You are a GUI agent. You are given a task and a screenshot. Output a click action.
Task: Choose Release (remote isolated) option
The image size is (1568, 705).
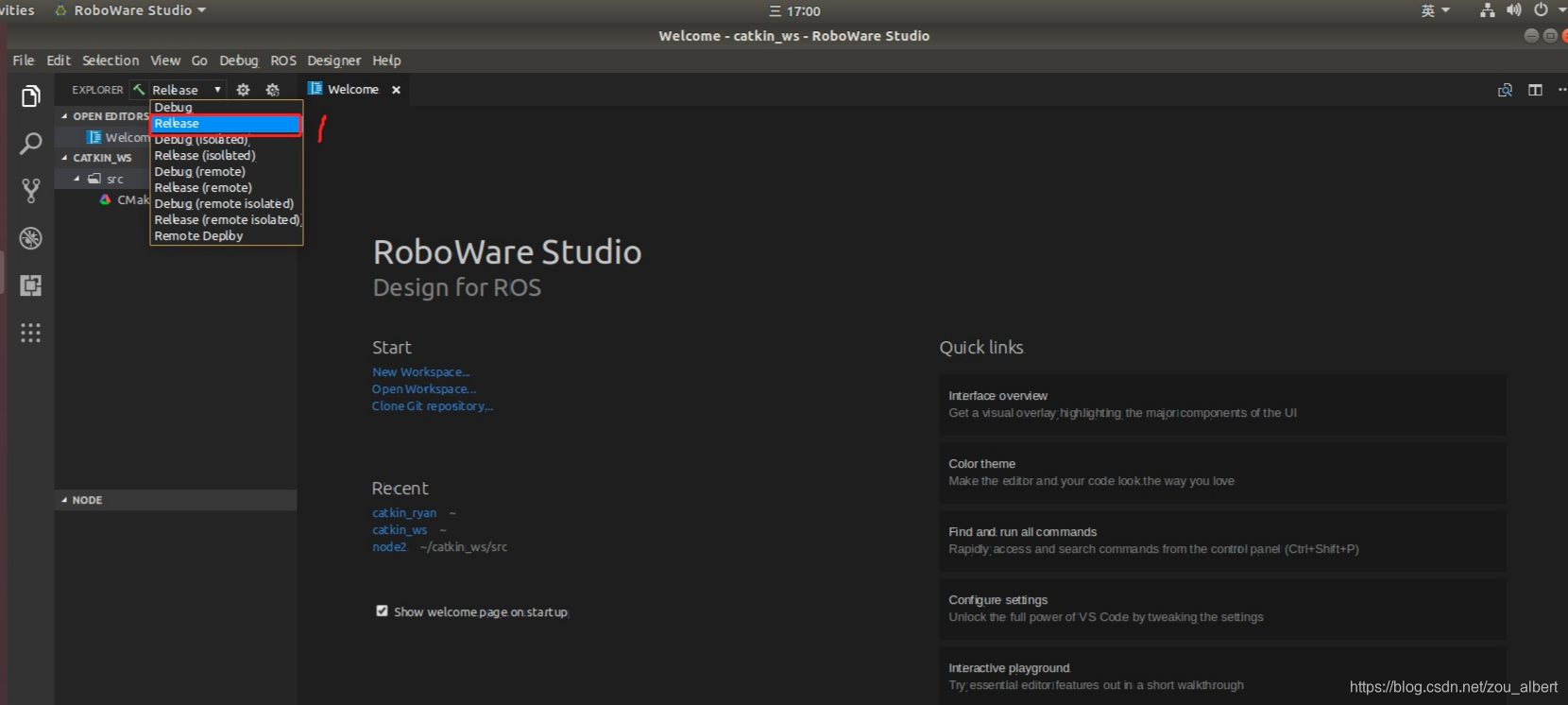[x=226, y=220]
